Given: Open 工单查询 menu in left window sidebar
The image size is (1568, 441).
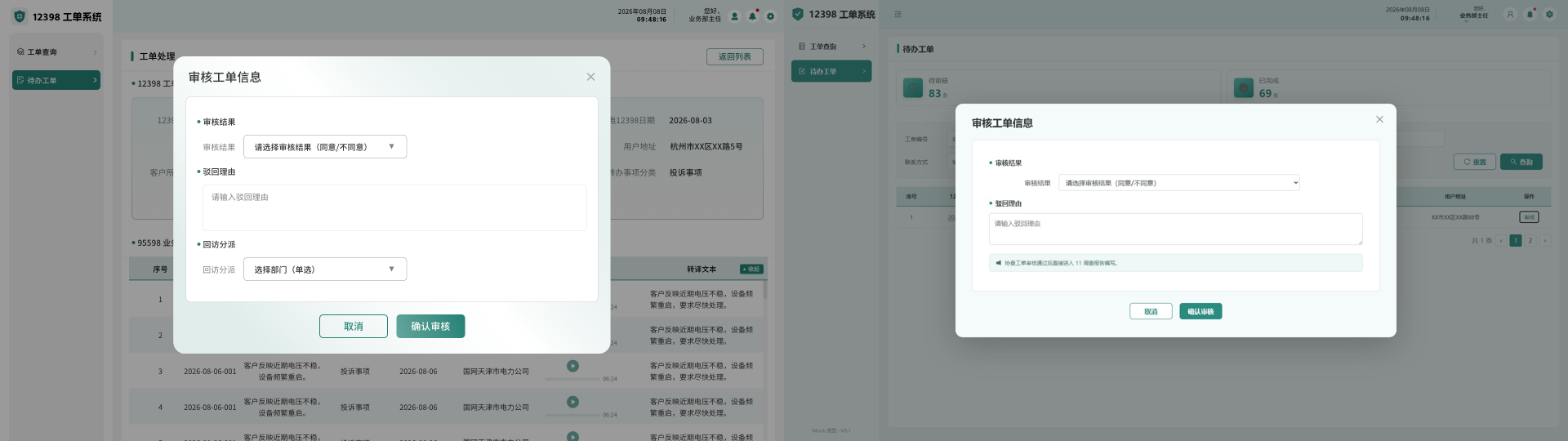Looking at the screenshot, I should coord(56,52).
